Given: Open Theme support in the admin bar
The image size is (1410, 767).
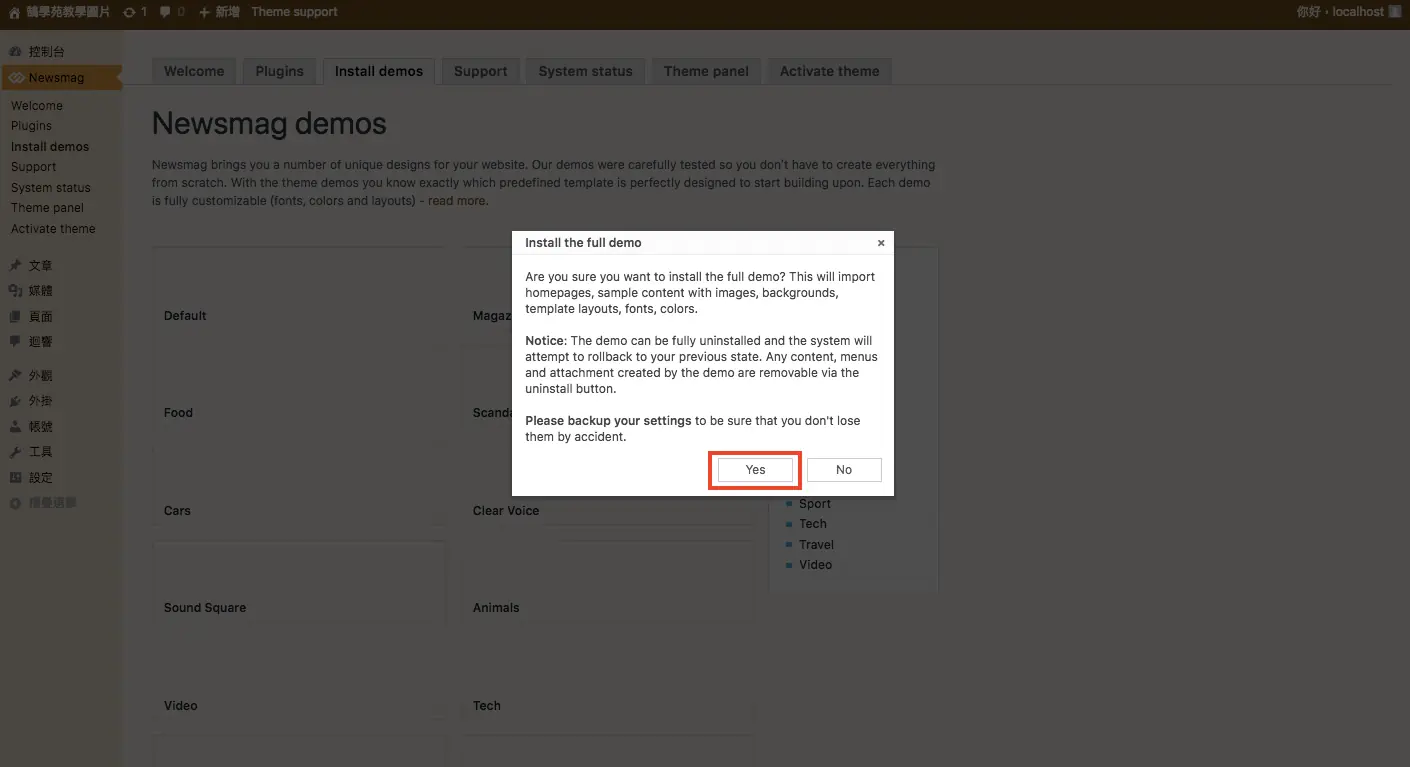Looking at the screenshot, I should tap(294, 12).
